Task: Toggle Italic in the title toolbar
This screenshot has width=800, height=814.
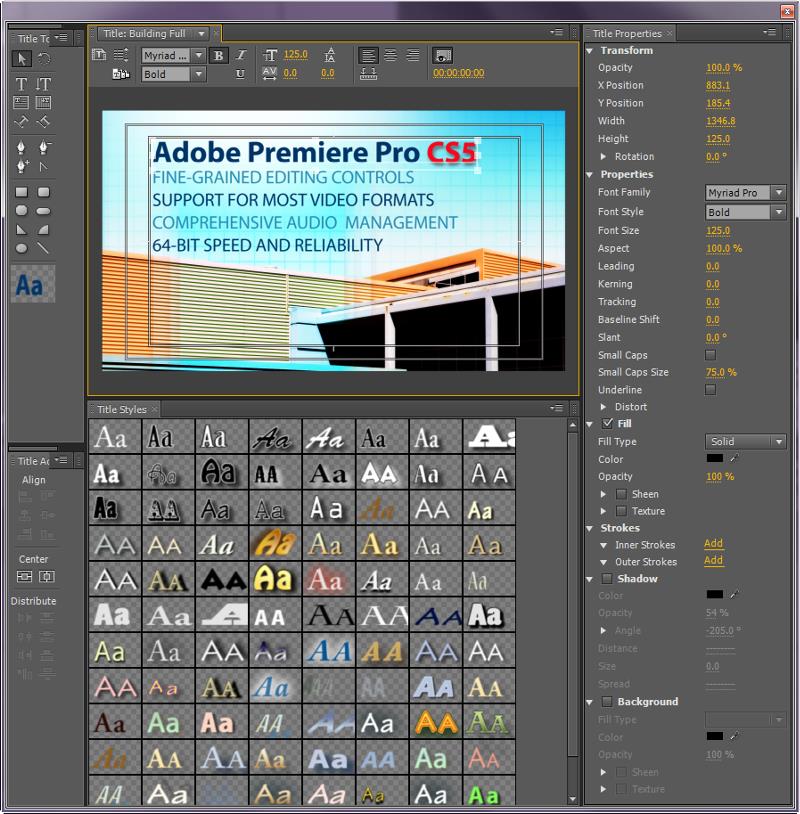Action: coord(241,55)
